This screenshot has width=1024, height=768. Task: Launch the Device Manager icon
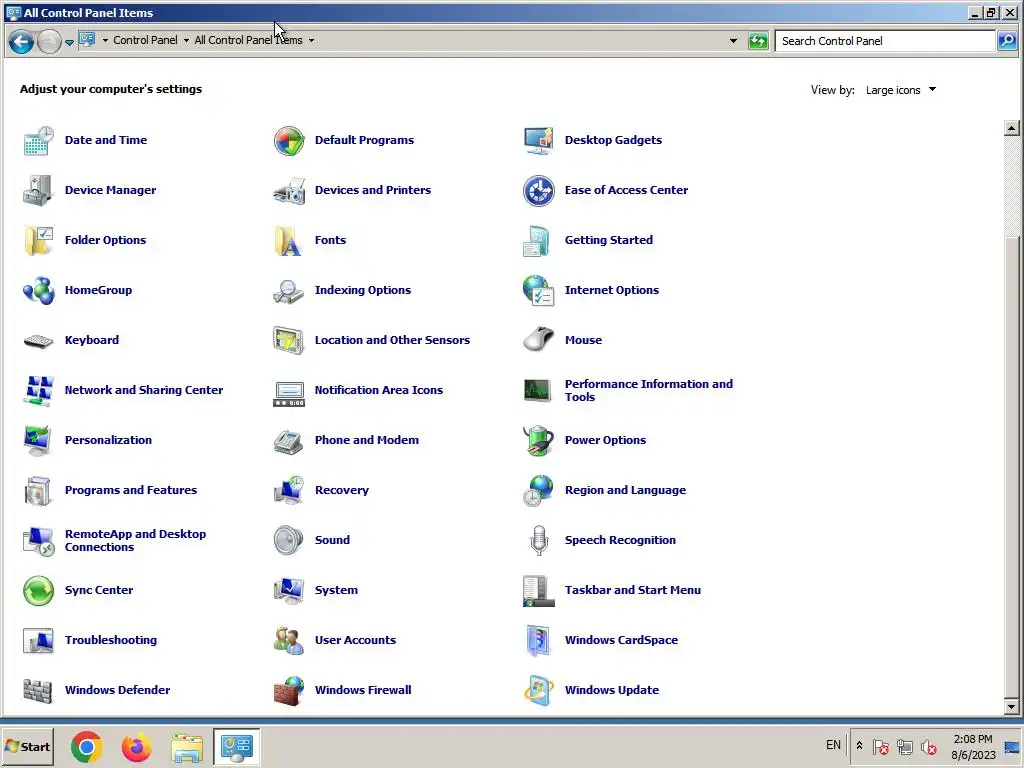38,190
